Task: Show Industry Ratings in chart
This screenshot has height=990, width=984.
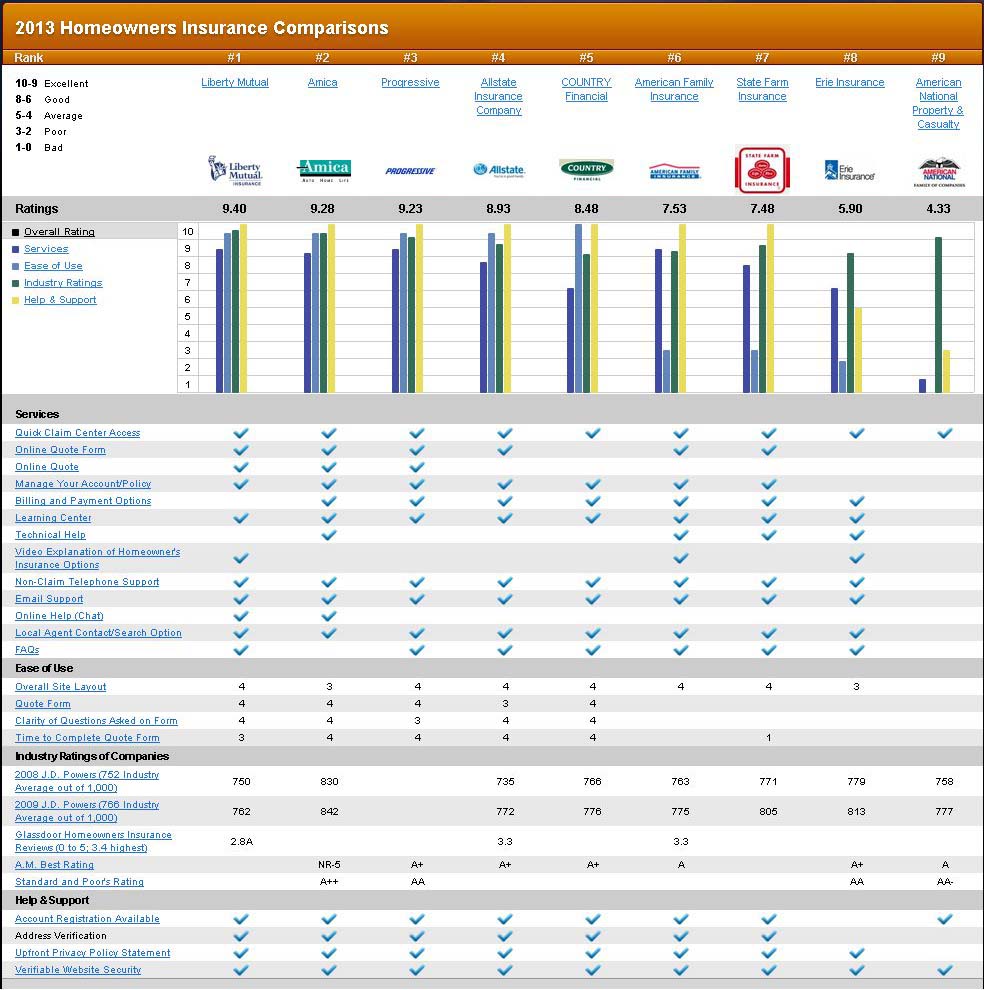Action: (63, 283)
